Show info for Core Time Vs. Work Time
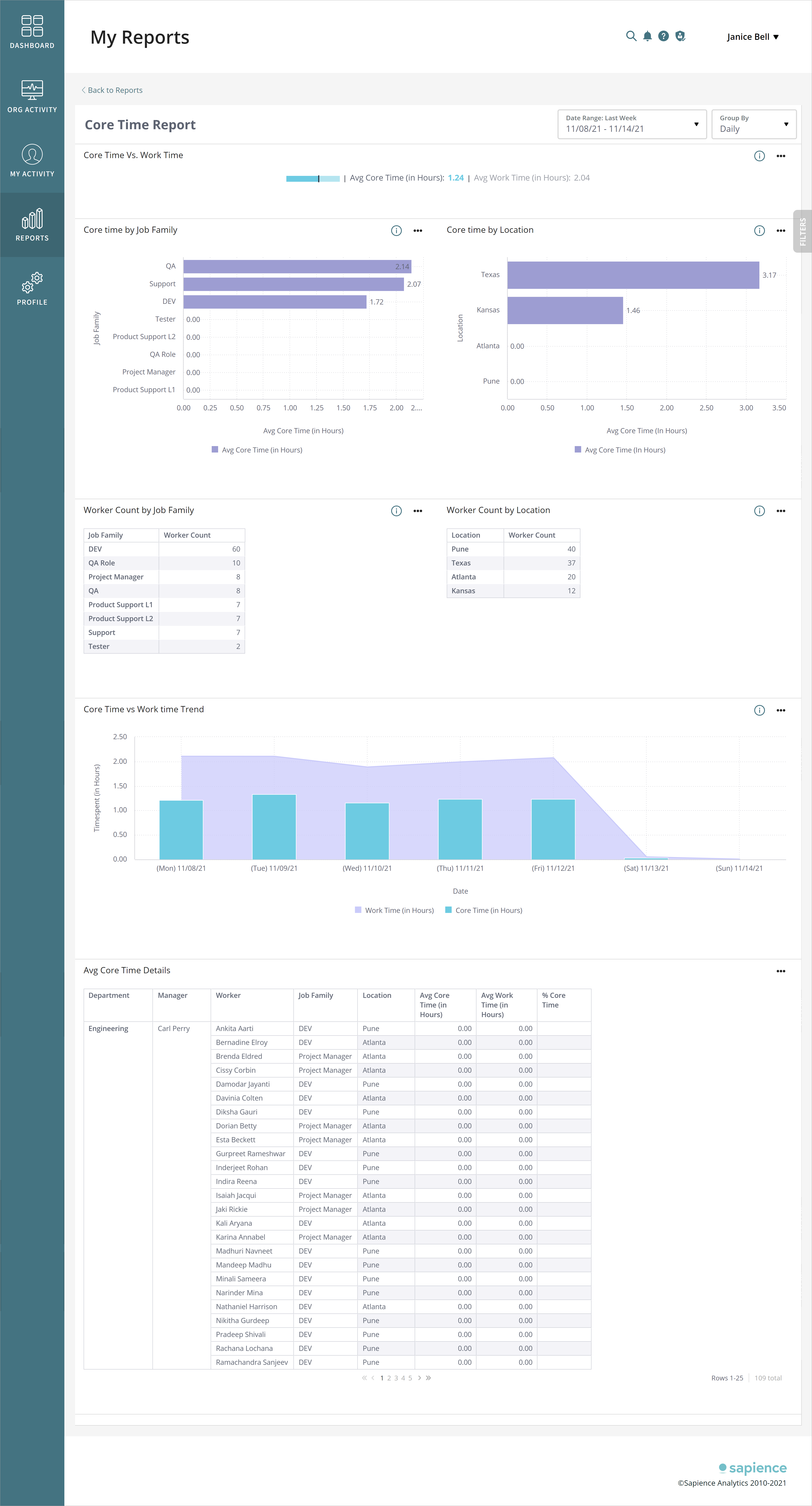 (759, 156)
